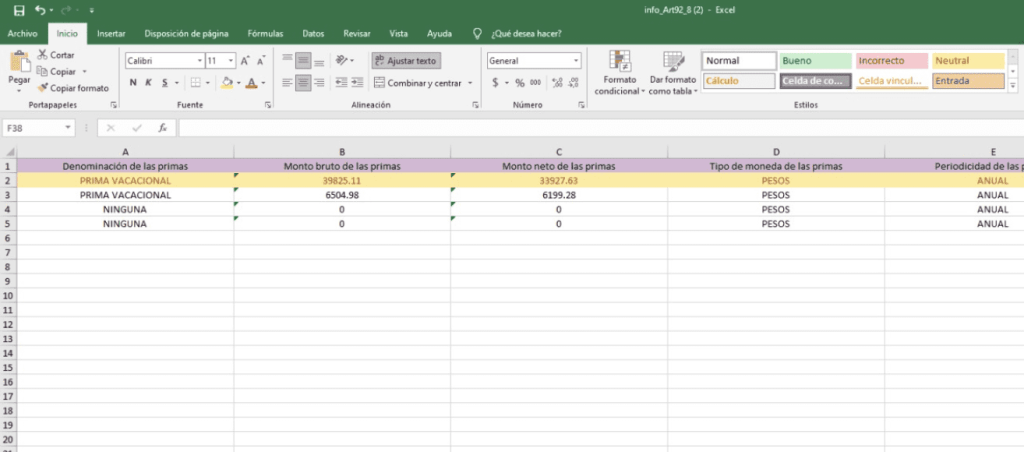Expand the General number format dropdown
The width and height of the screenshot is (1024, 452).
[576, 61]
